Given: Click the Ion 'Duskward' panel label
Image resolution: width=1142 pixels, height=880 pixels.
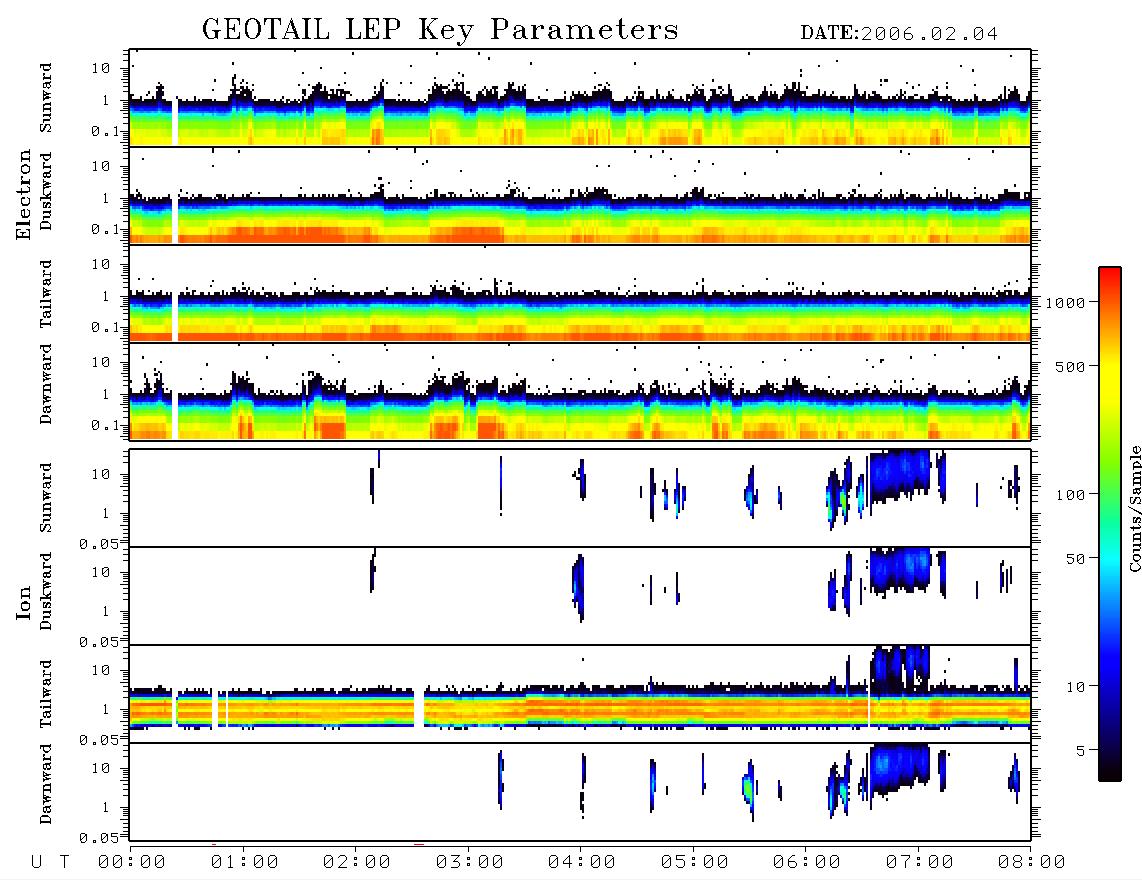Looking at the screenshot, I should click(x=46, y=591).
